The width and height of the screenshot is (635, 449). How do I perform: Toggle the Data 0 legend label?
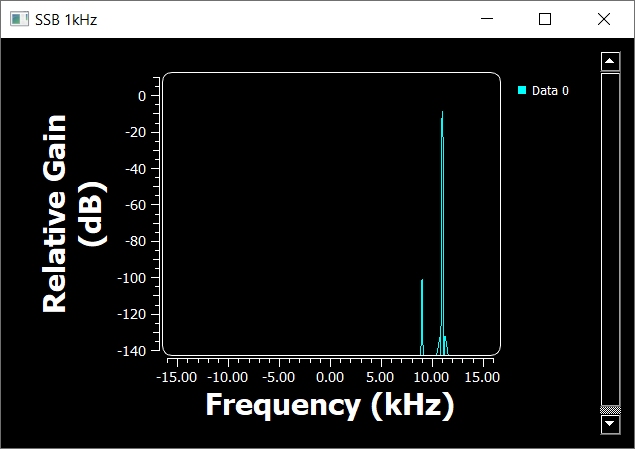click(550, 91)
